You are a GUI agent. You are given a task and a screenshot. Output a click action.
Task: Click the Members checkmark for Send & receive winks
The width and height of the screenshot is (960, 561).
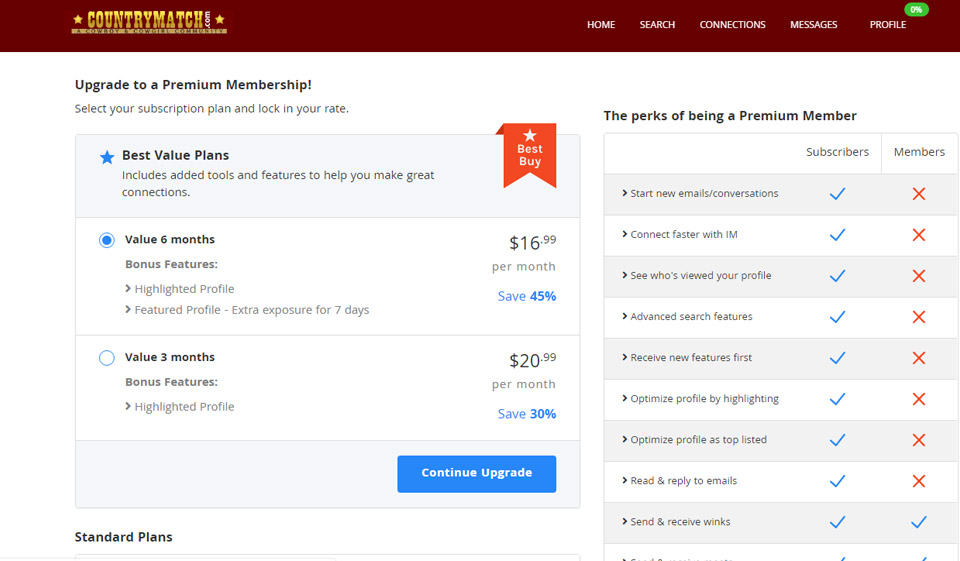coord(919,522)
